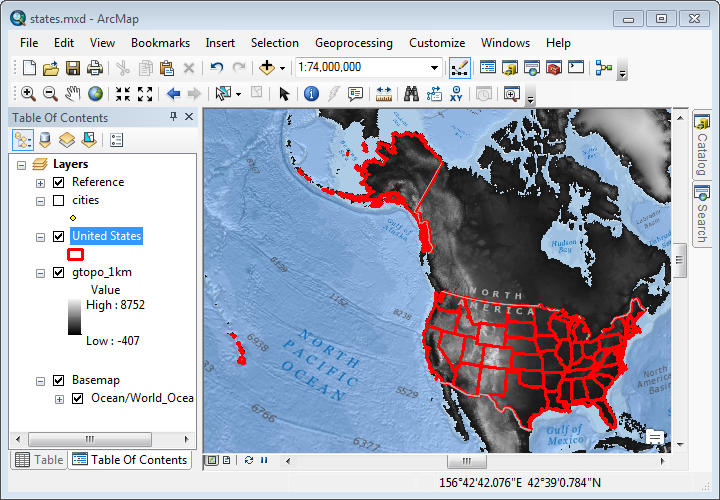Click the Table Of Contents horizontal scrollbar
Viewport: 720px width, 500px height.
(x=90, y=439)
